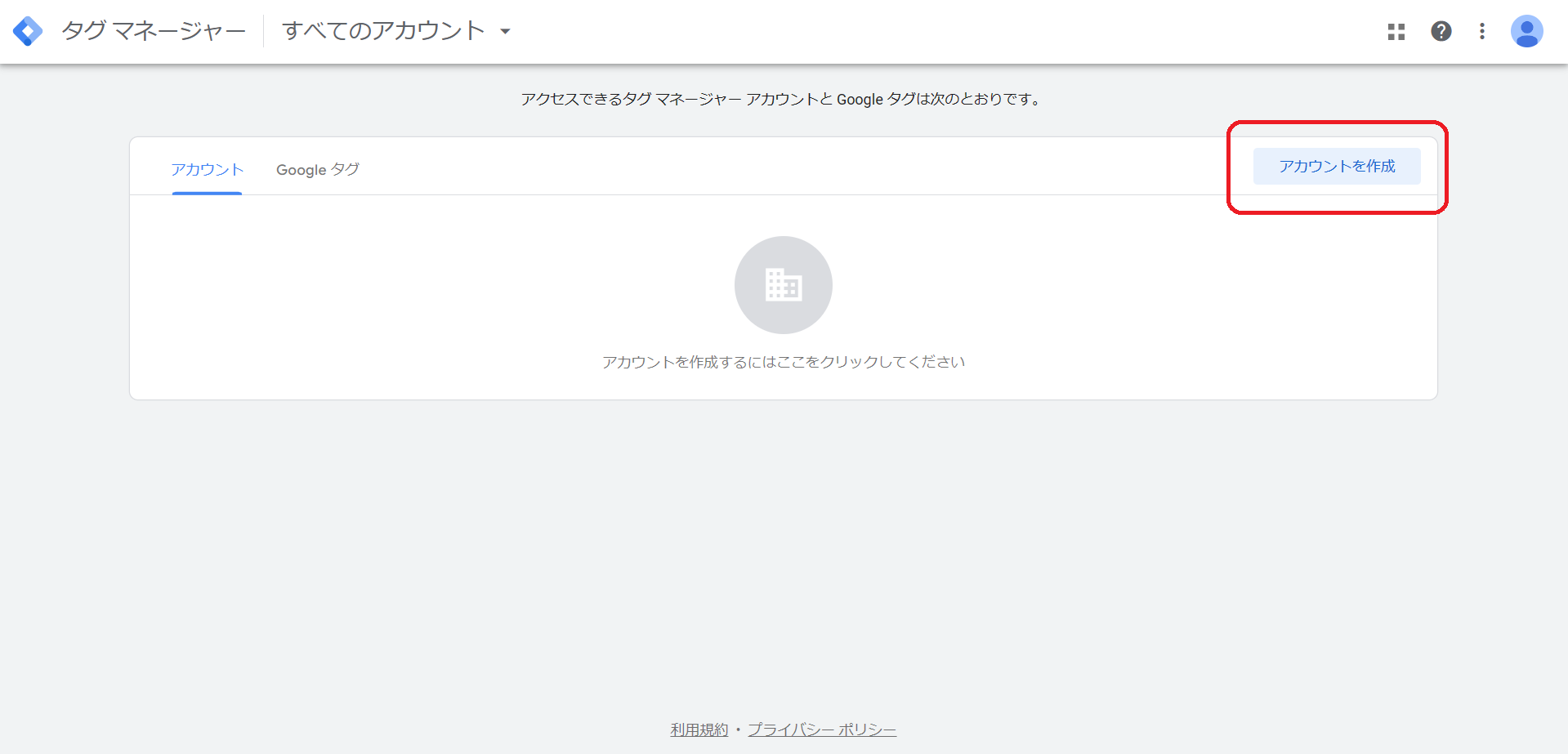
Task: Click the アカウントを作成するにはここをクリックしてください text
Action: coord(784,362)
